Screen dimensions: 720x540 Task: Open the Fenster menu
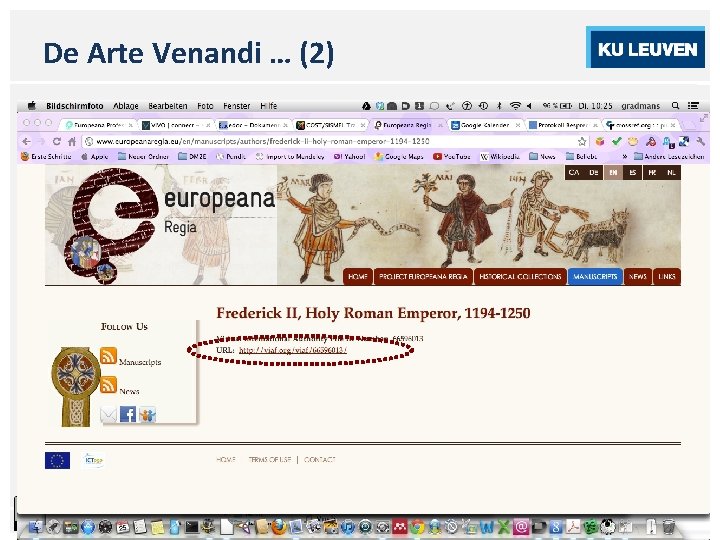click(x=236, y=106)
